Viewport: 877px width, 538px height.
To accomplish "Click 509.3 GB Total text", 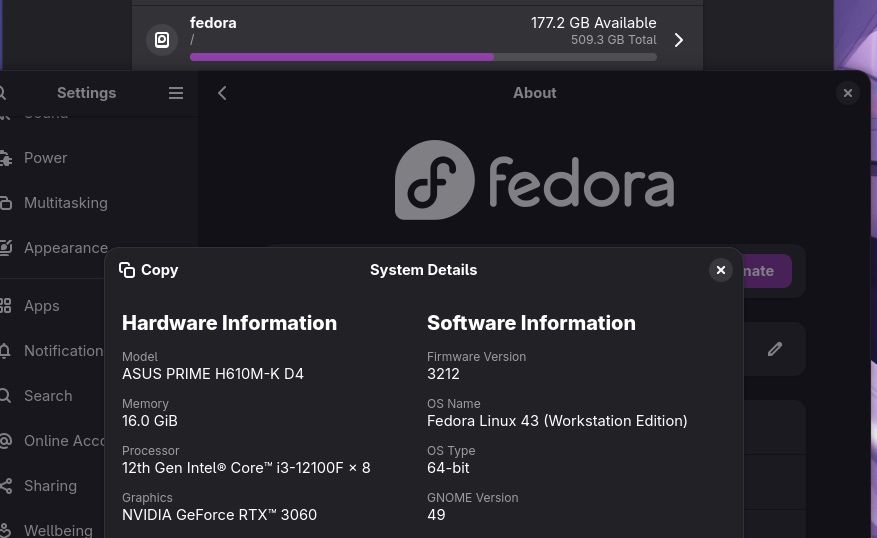I will point(614,40).
